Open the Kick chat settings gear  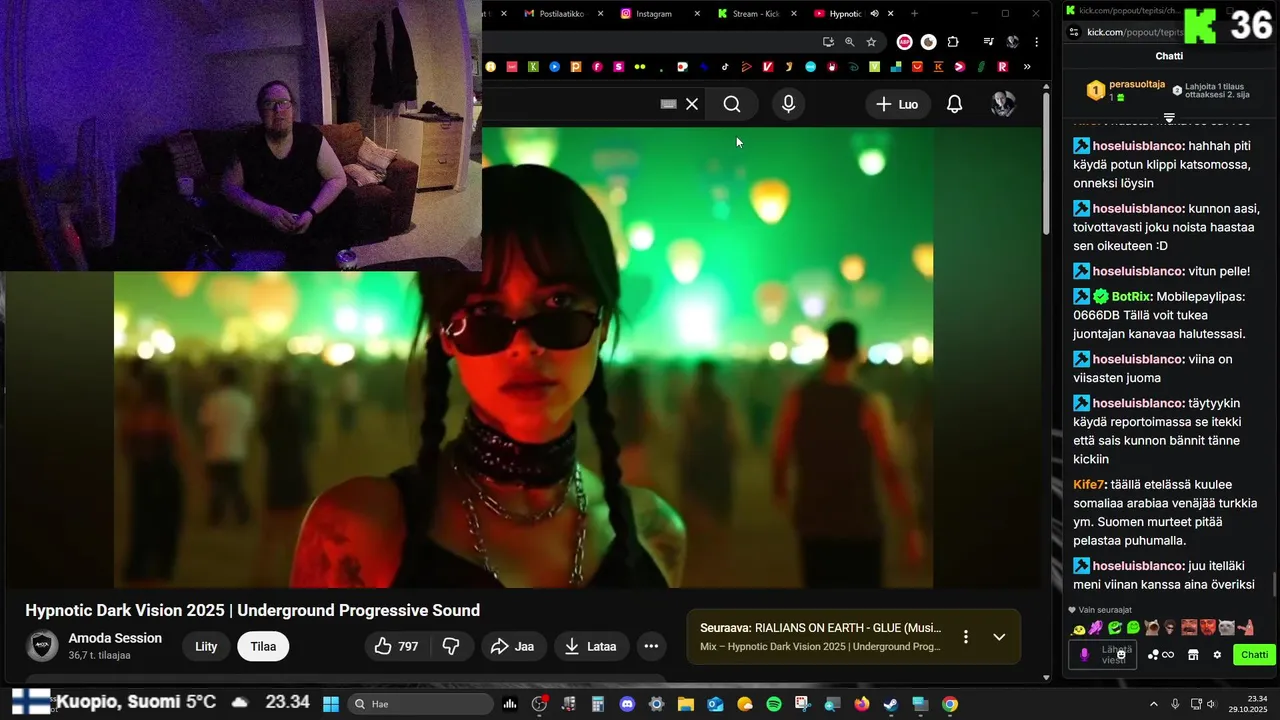pyautogui.click(x=1217, y=655)
